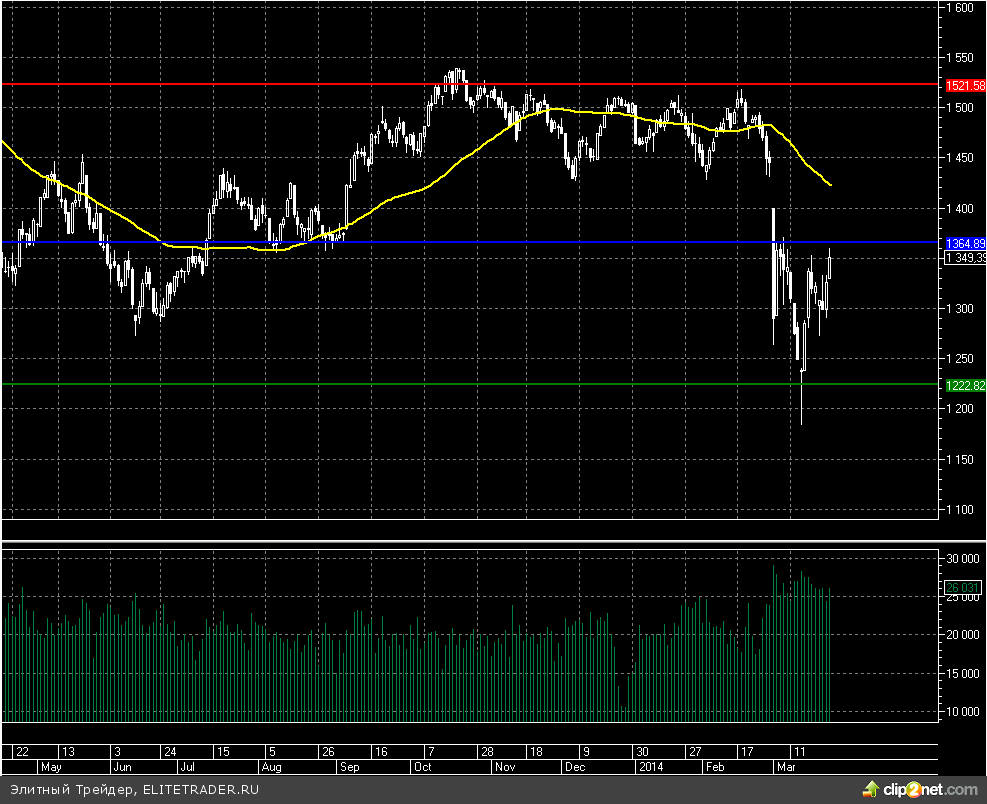Grab the divider between price and volume panels
This screenshot has width=987, height=804.
point(470,542)
